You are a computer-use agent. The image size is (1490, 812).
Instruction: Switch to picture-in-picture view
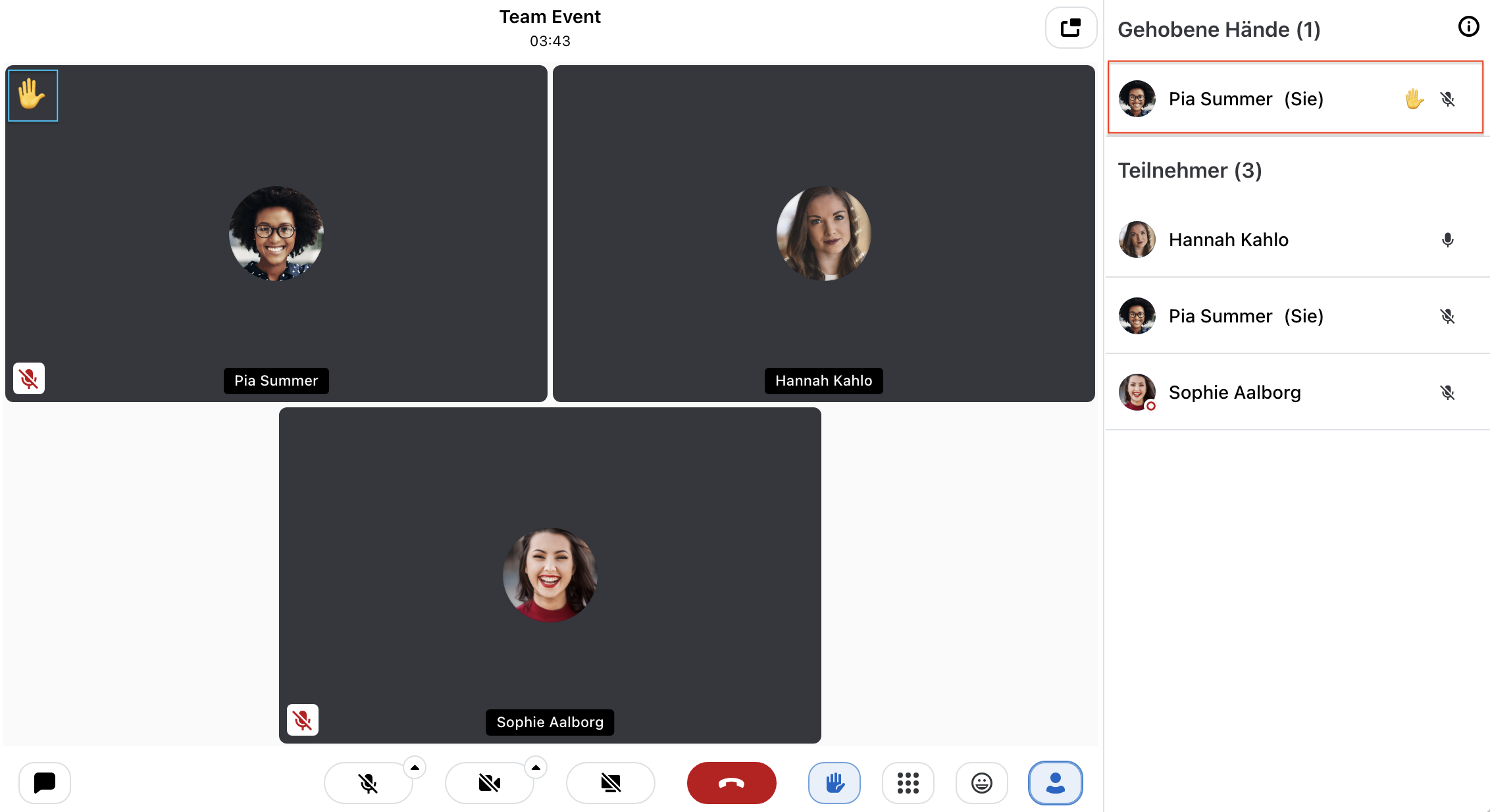(1071, 28)
